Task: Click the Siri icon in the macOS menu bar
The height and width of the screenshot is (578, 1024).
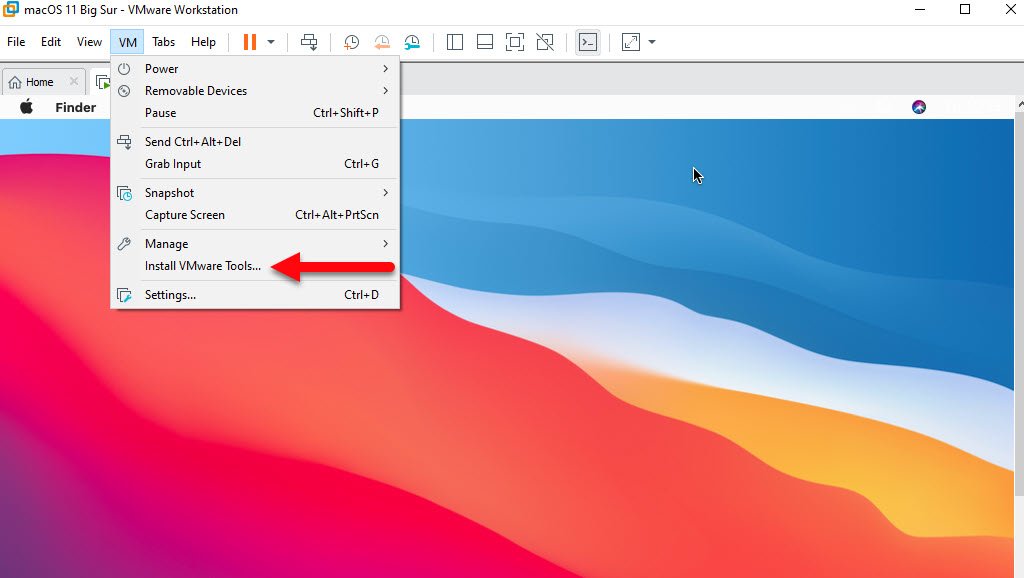Action: pos(919,107)
